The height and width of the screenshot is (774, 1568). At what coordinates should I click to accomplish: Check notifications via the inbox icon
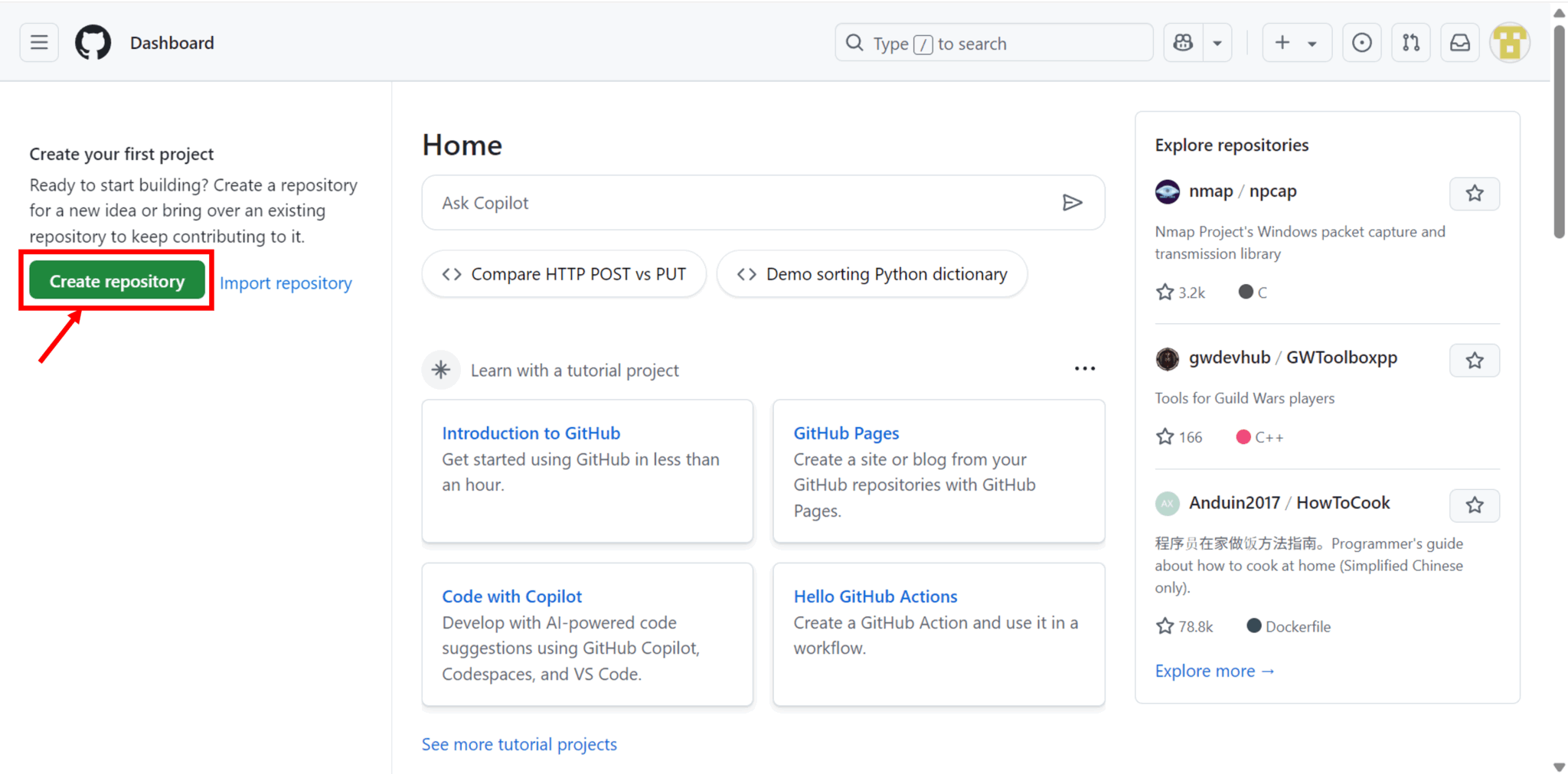point(1460,42)
